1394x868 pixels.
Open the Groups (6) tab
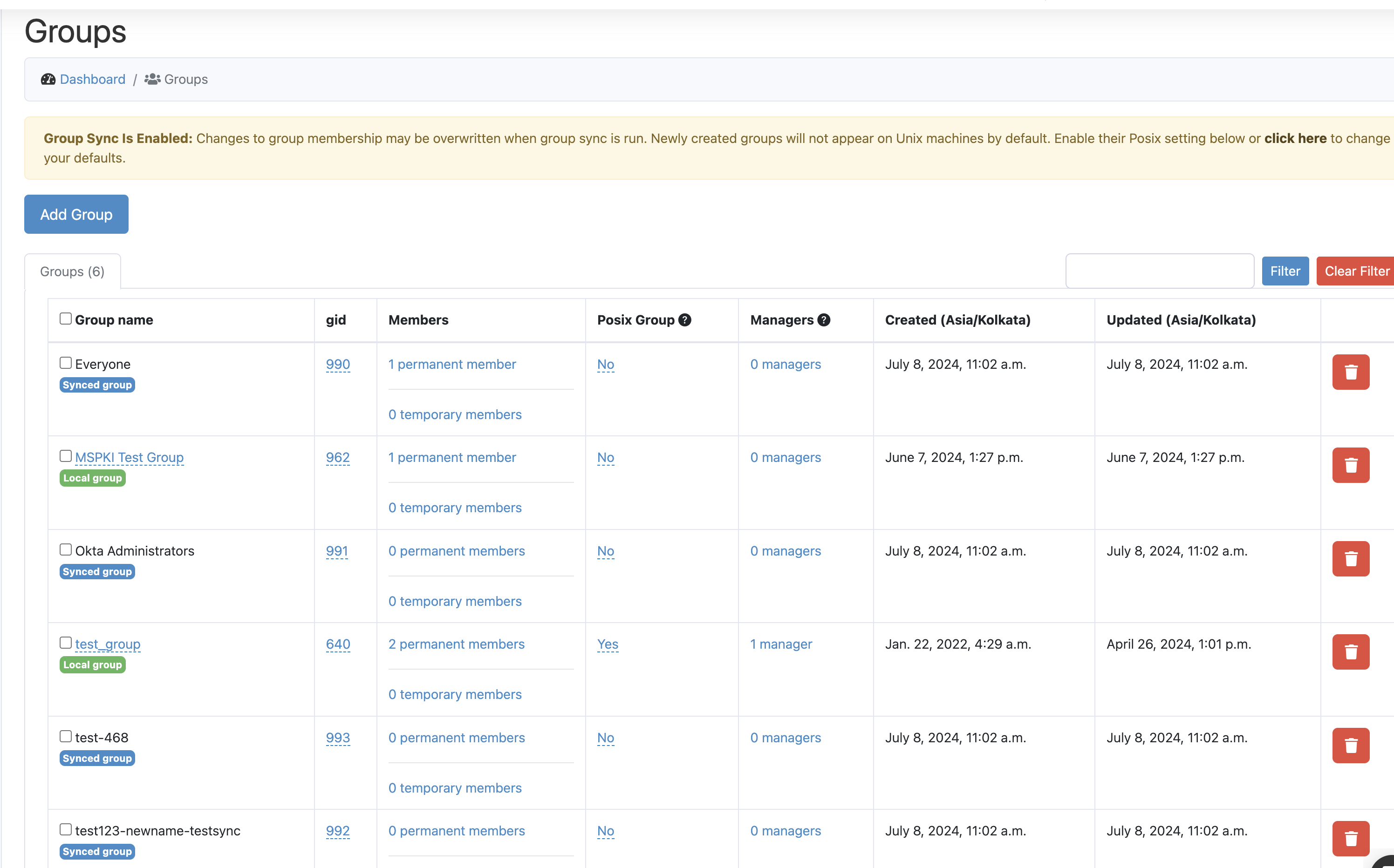point(72,271)
